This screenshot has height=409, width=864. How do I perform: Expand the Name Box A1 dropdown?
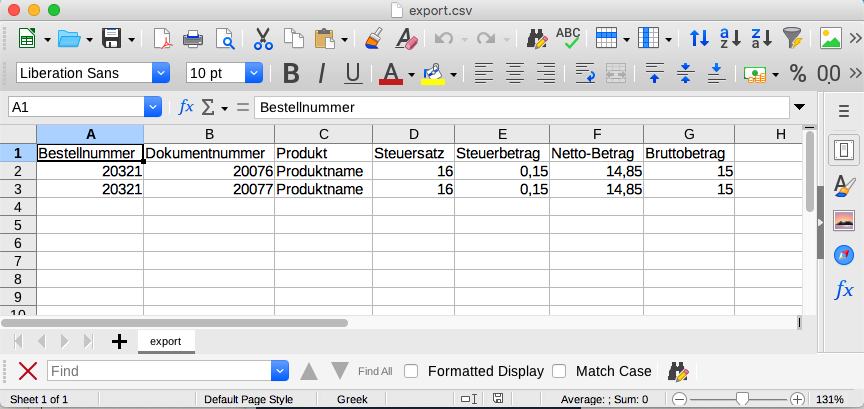click(x=152, y=107)
